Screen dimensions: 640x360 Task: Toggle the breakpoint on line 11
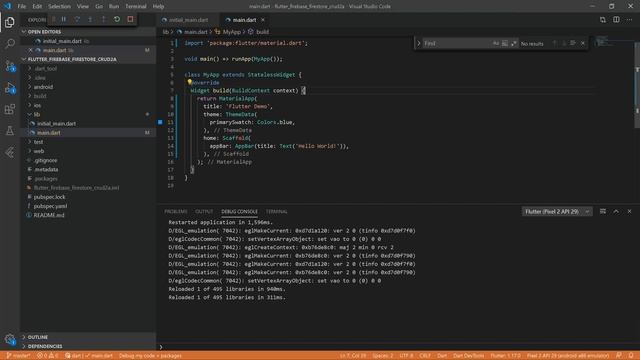tap(160, 122)
